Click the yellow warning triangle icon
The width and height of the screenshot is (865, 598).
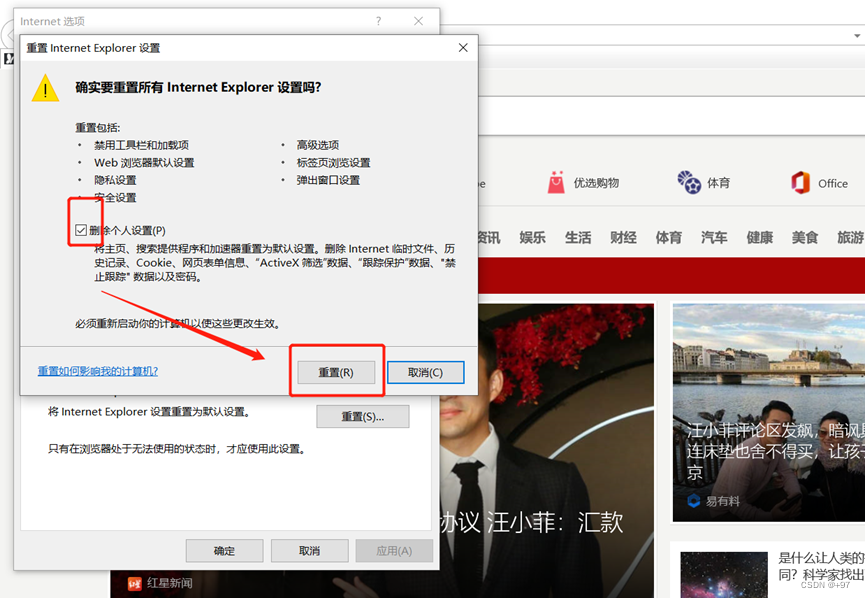click(45, 88)
